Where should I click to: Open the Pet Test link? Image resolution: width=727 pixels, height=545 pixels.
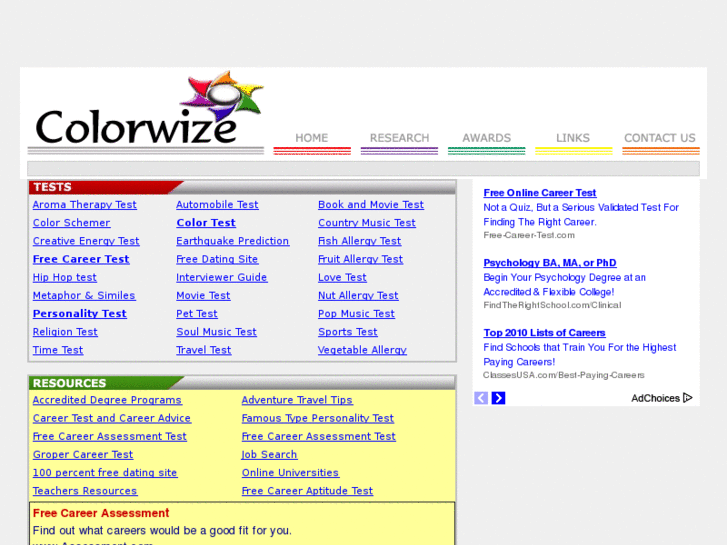click(x=197, y=314)
